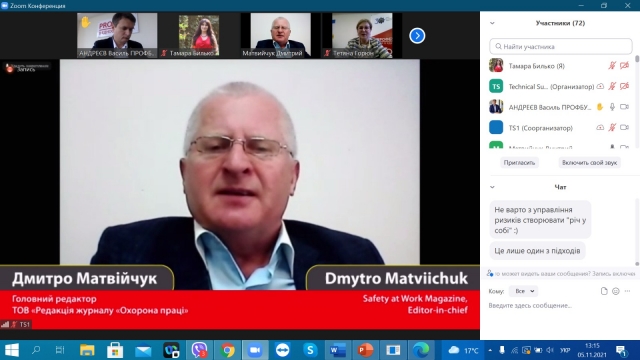Open the Mail app from the taskbar
640x360 pixels.
(143, 350)
